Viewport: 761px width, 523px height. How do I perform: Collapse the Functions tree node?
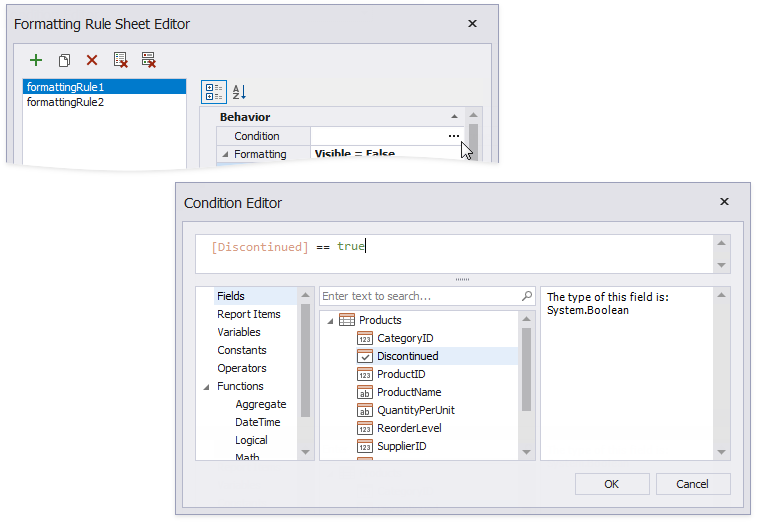pos(207,387)
